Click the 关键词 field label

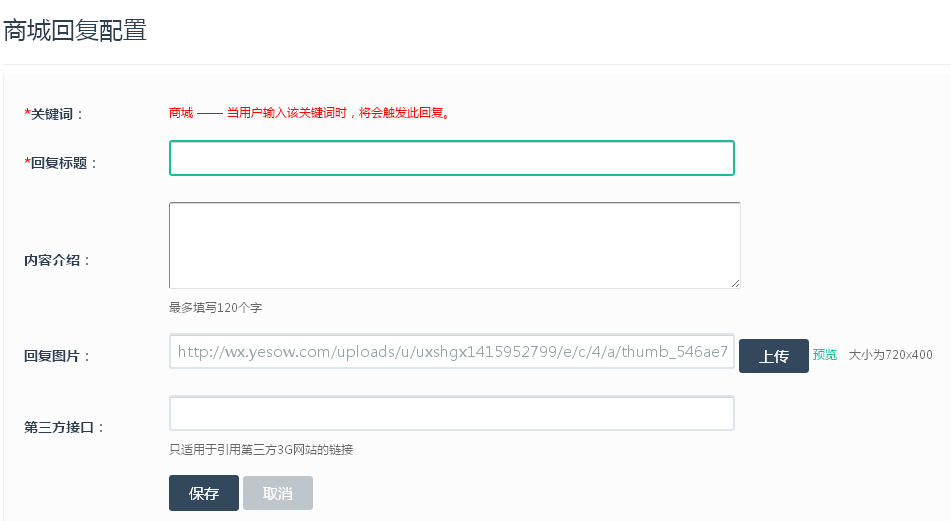(54, 114)
